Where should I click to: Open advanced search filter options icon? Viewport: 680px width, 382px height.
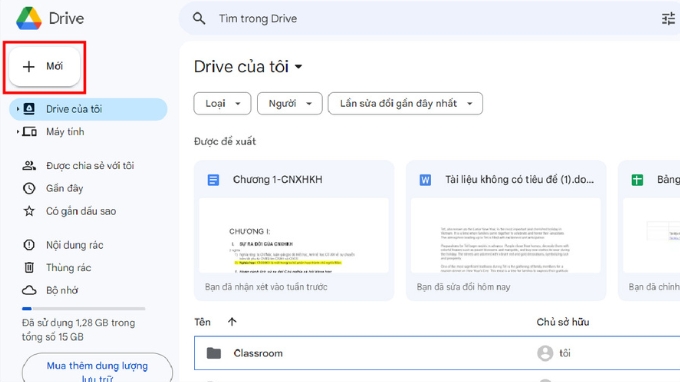pyautogui.click(x=668, y=19)
